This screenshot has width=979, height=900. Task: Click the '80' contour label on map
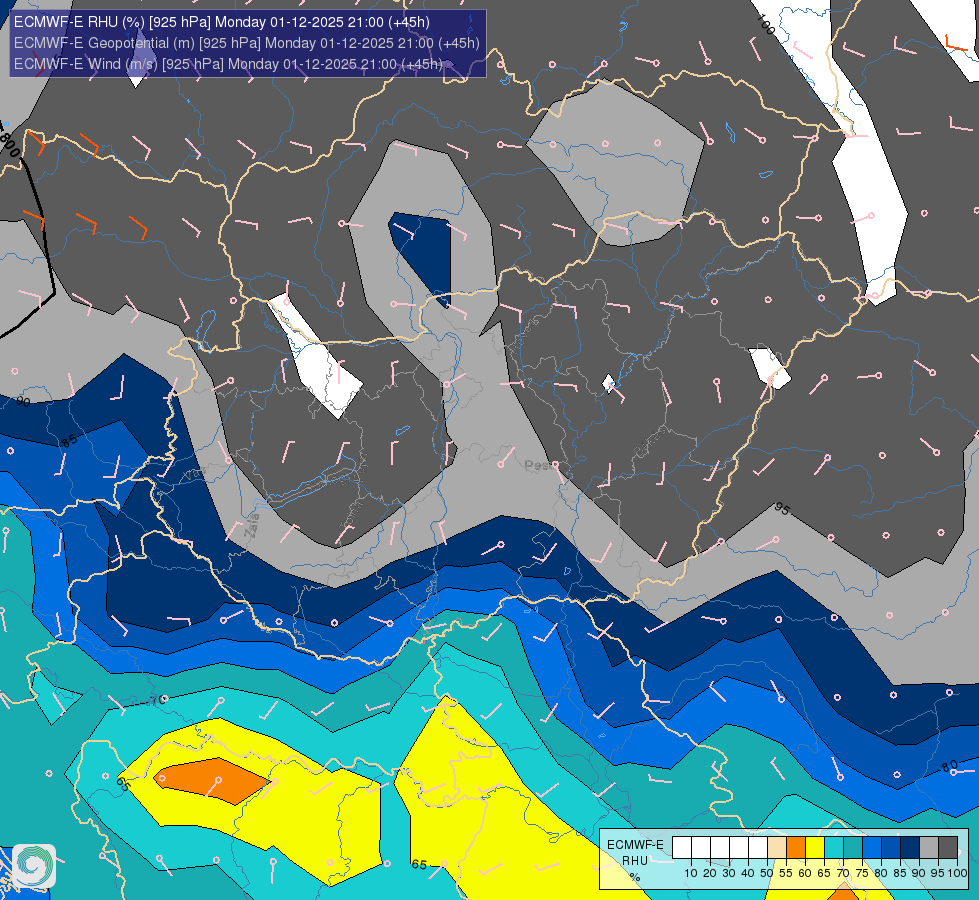(x=949, y=766)
